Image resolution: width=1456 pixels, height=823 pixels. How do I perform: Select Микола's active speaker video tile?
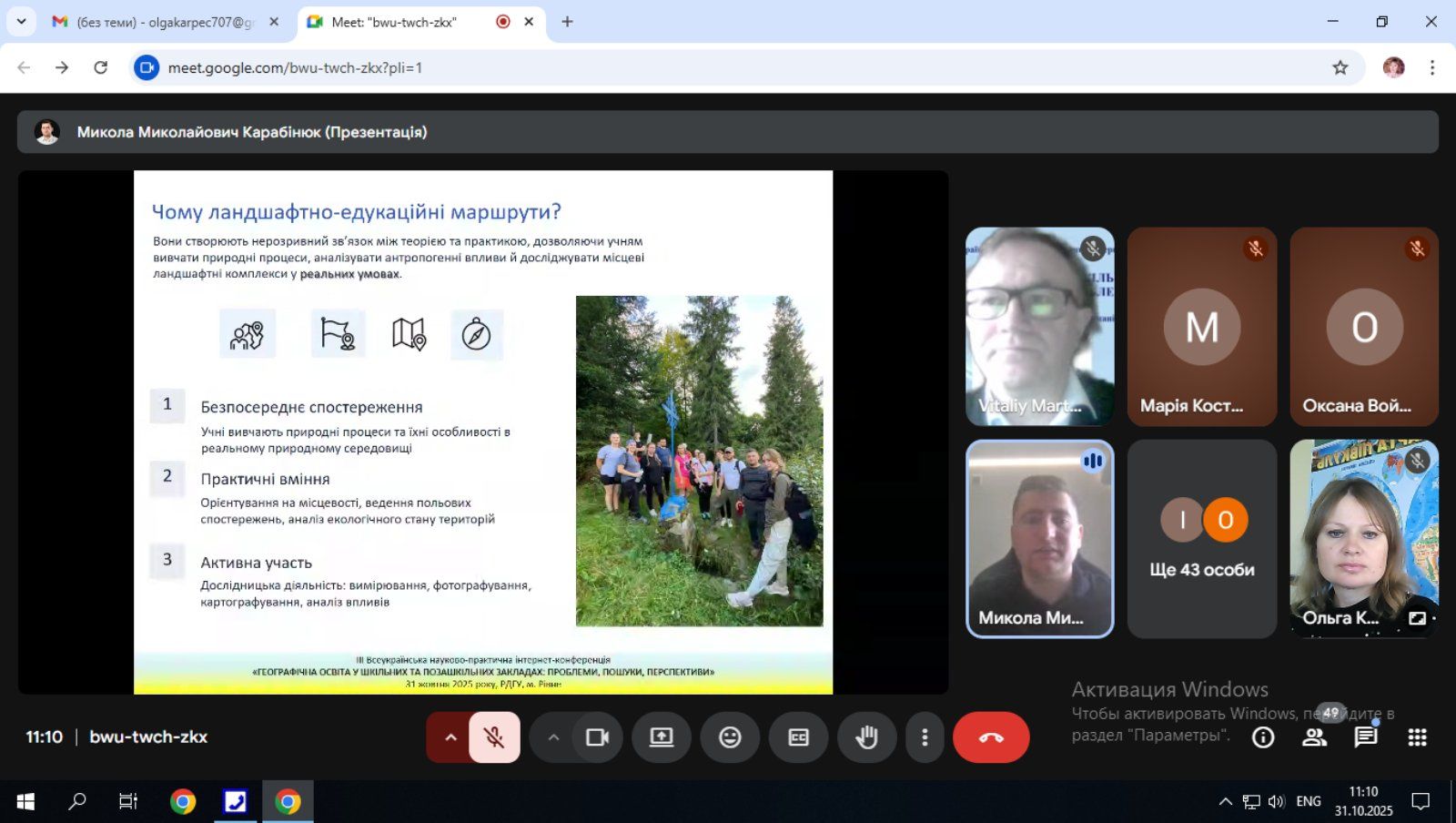coord(1039,539)
